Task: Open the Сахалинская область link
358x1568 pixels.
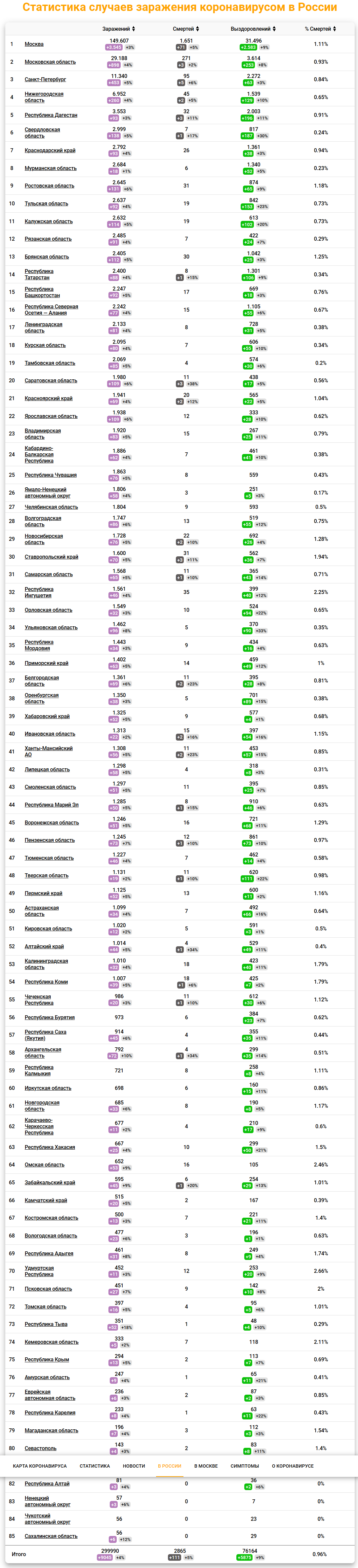Action: tap(51, 1536)
